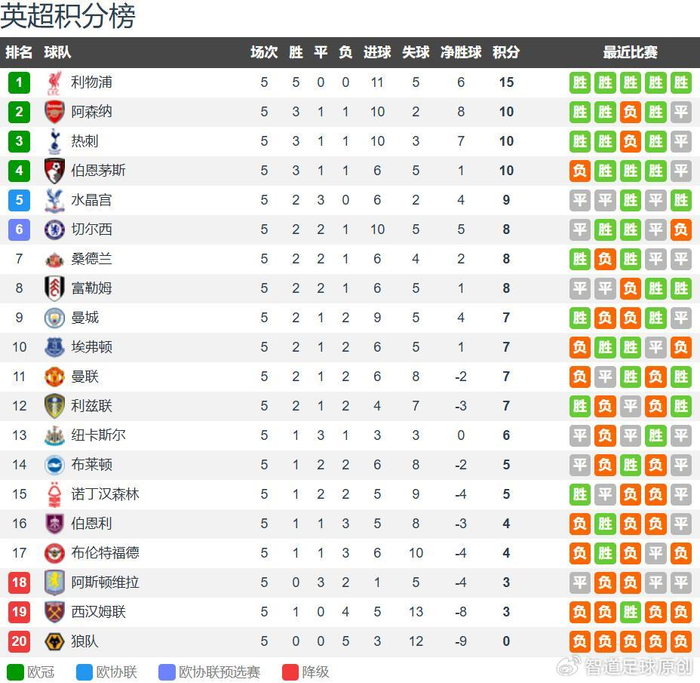Click the Chelsea club crest icon
700x683 pixels.
[54, 229]
